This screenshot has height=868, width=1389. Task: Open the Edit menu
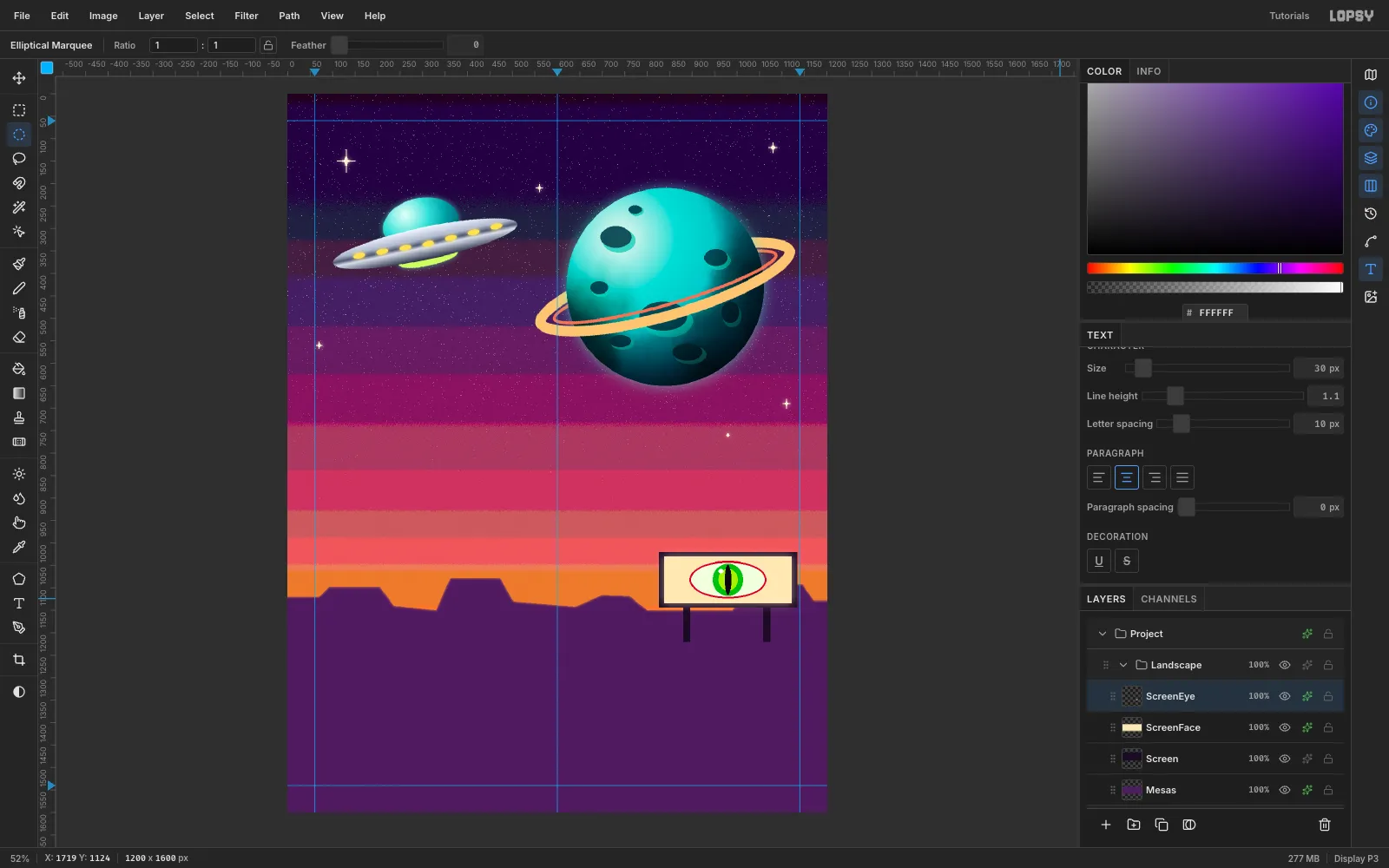coord(60,16)
